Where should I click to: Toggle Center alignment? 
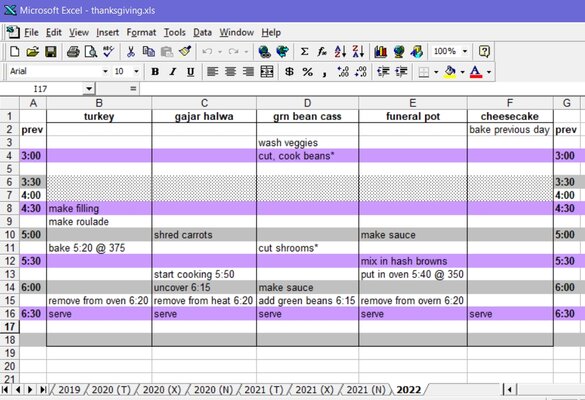pyautogui.click(x=231, y=72)
